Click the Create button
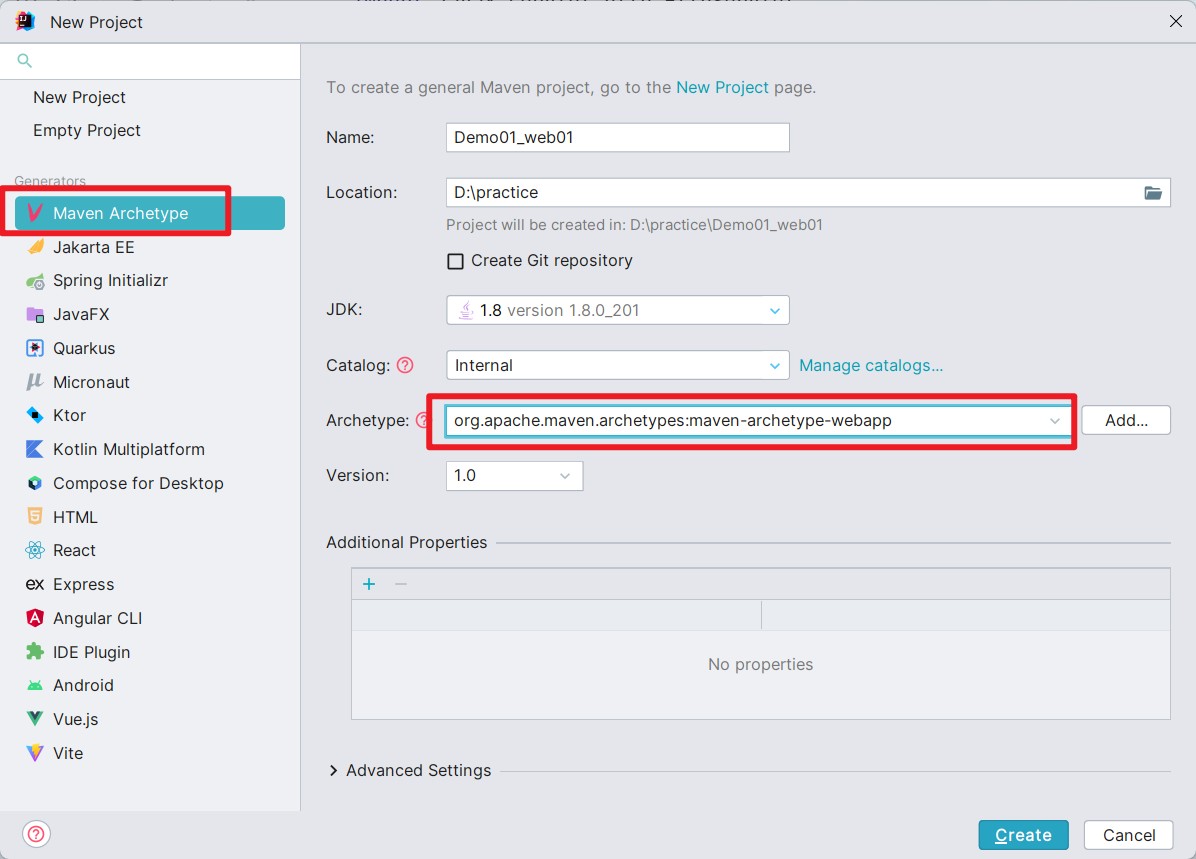The image size is (1196, 859). (1024, 835)
